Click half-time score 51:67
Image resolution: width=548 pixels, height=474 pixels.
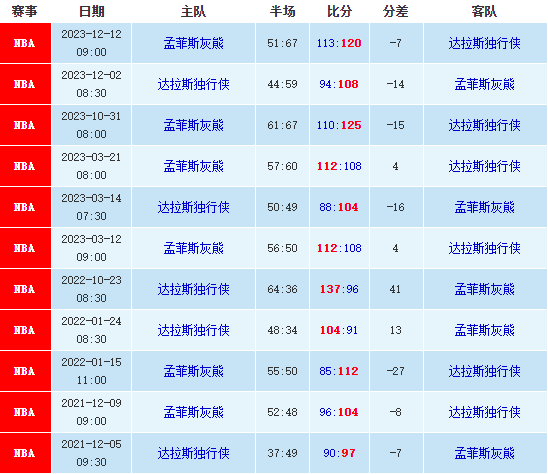282,43
